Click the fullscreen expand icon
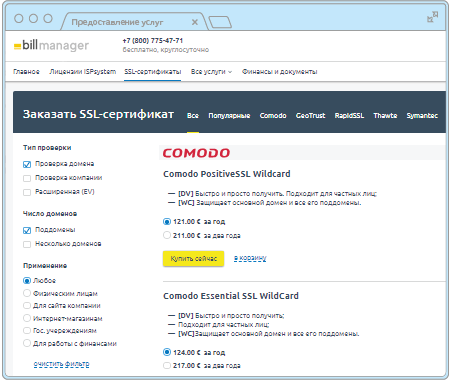 432,17
